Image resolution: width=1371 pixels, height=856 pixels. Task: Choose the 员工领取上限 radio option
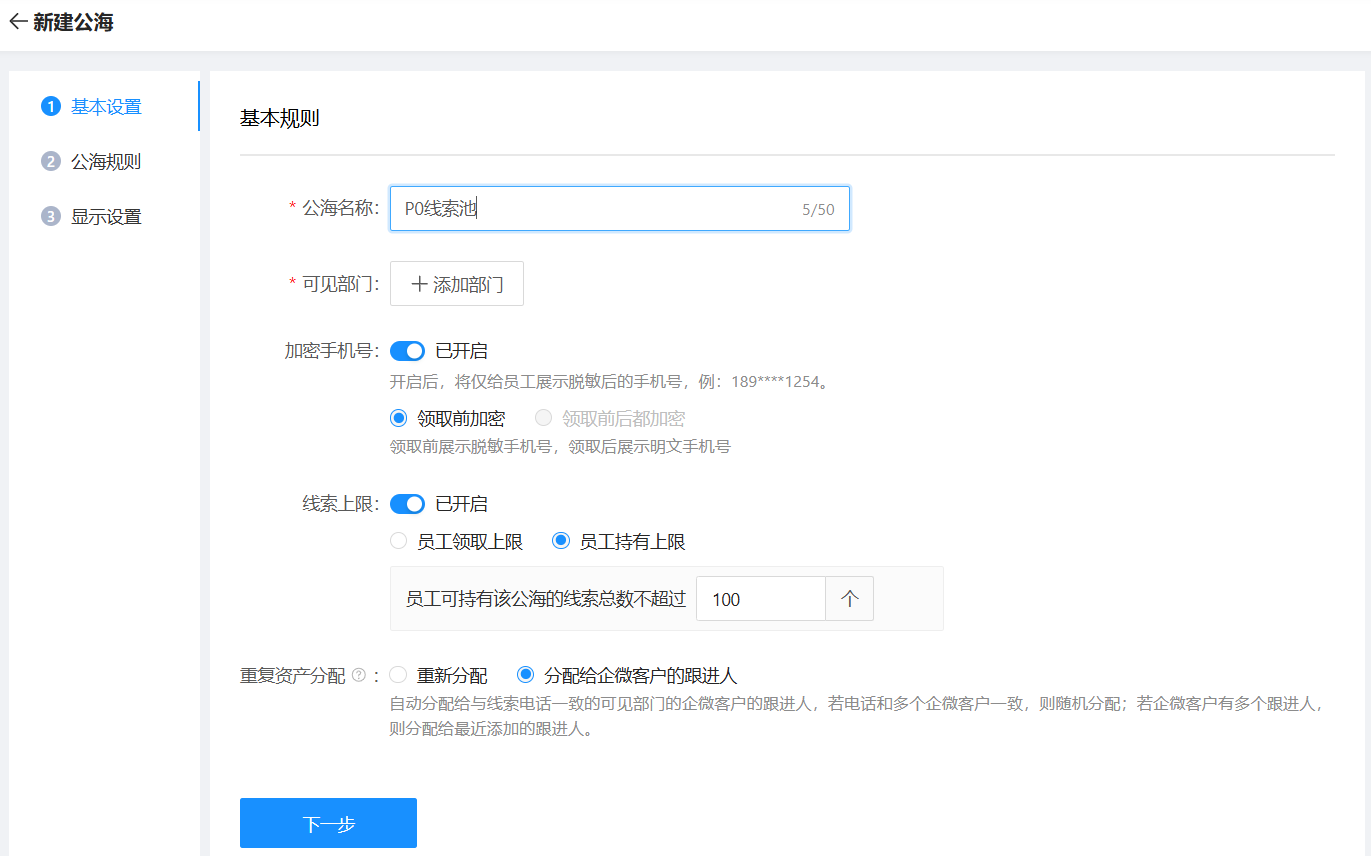pos(399,542)
